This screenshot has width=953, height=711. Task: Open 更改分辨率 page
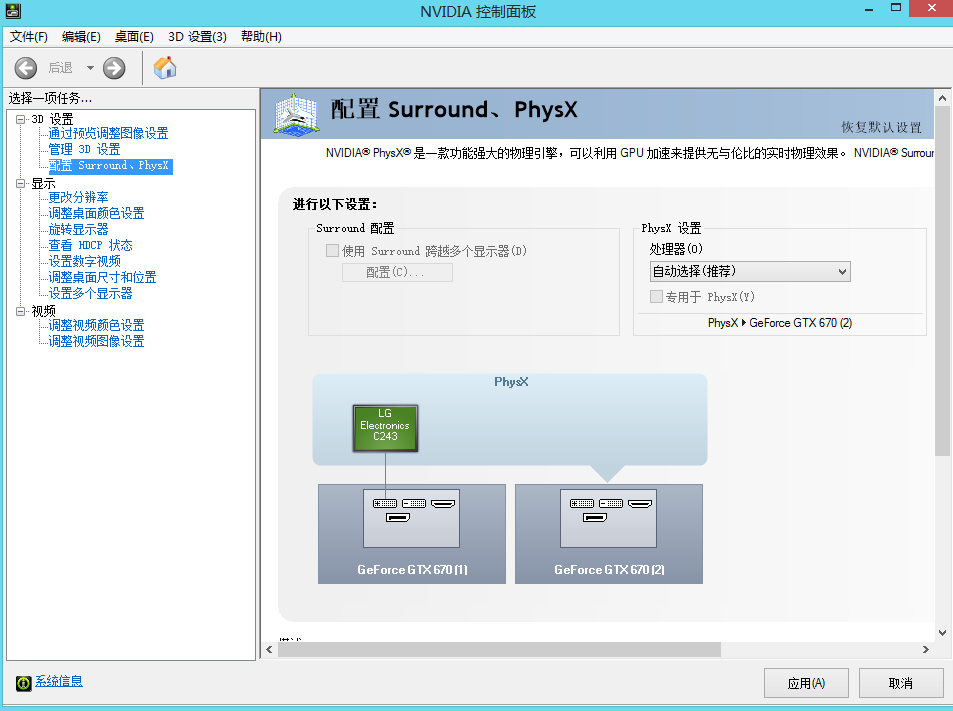(x=78, y=198)
